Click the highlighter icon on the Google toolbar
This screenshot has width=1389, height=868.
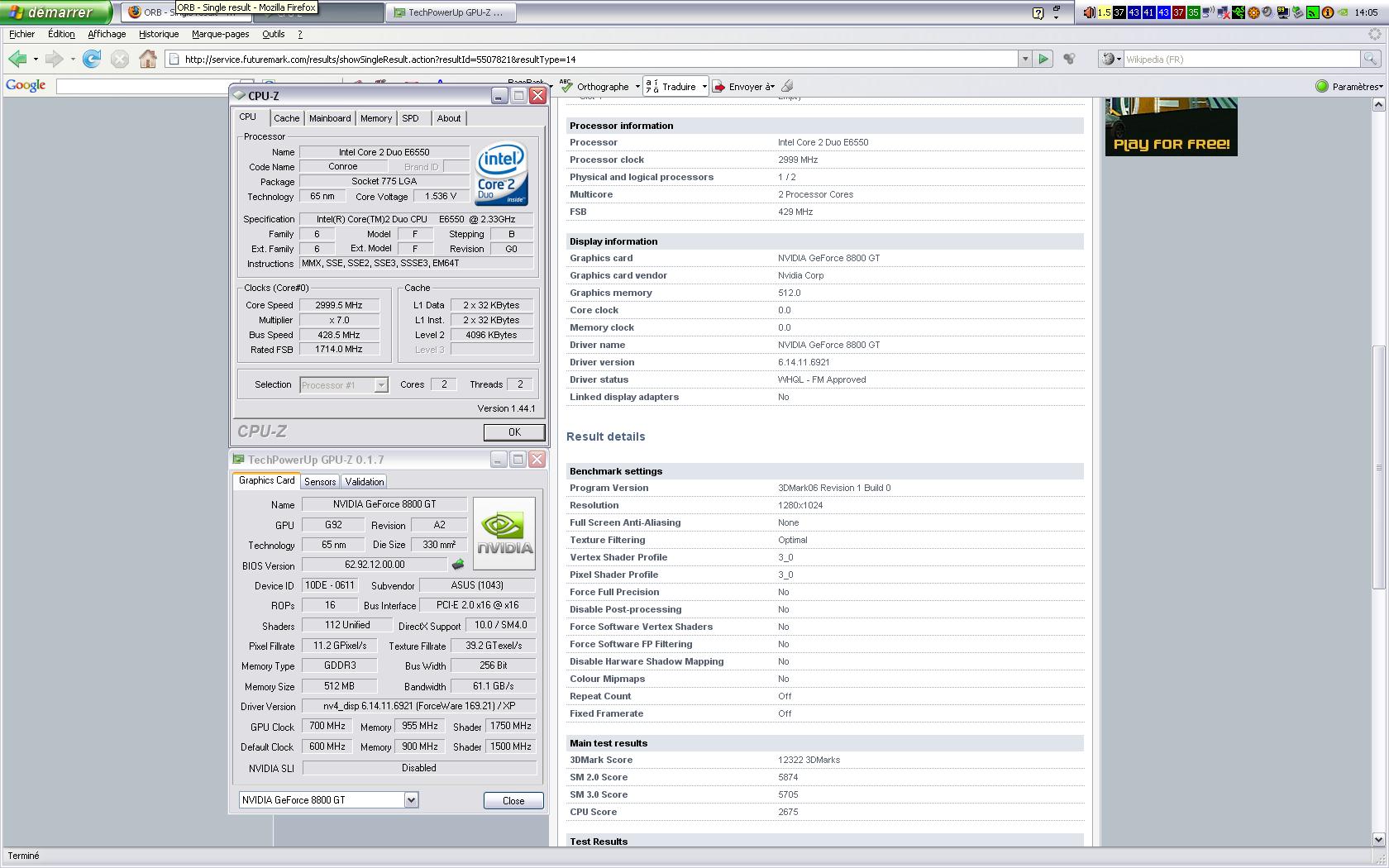787,86
